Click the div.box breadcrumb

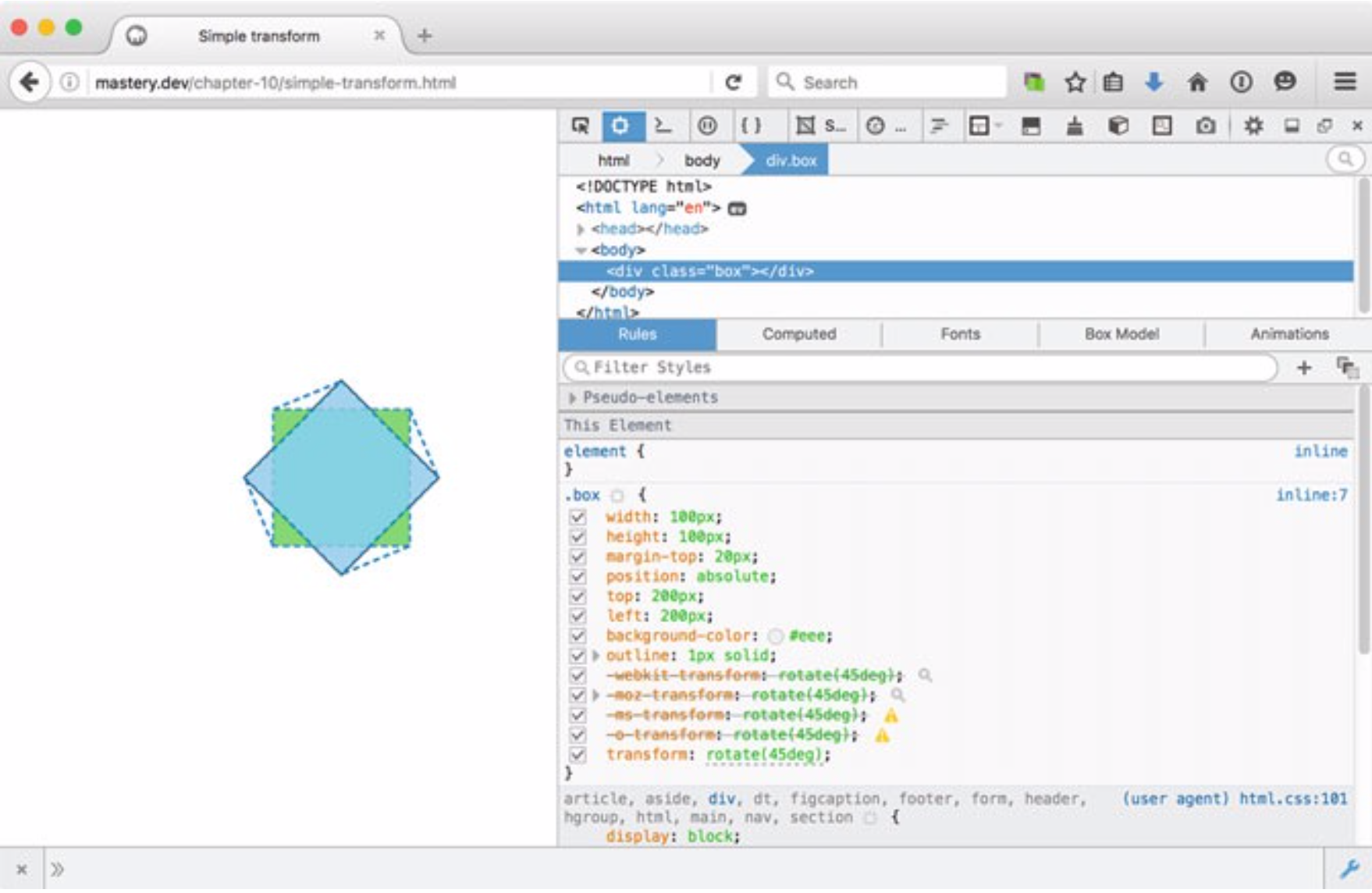point(791,160)
